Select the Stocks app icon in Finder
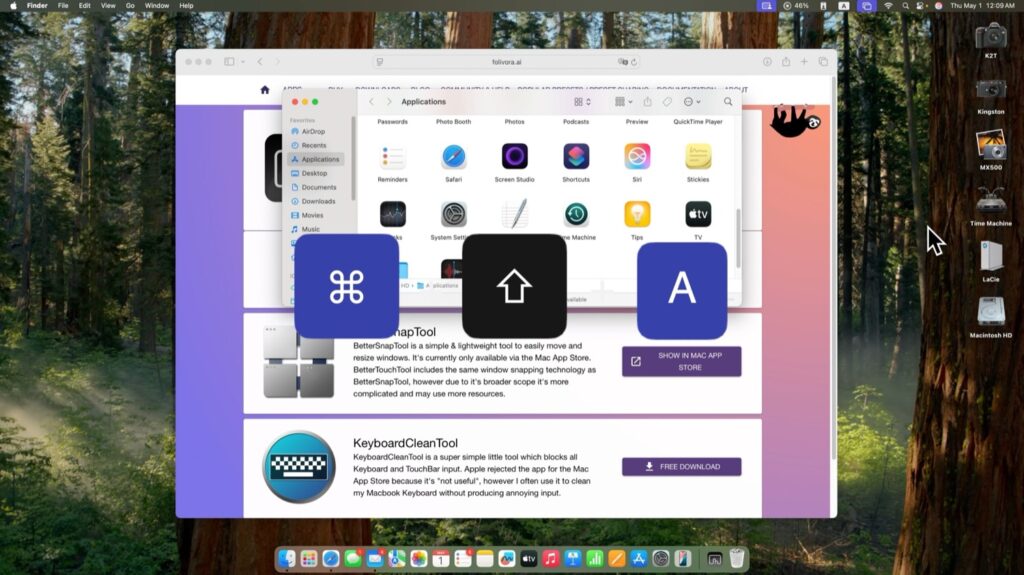 (x=392, y=214)
